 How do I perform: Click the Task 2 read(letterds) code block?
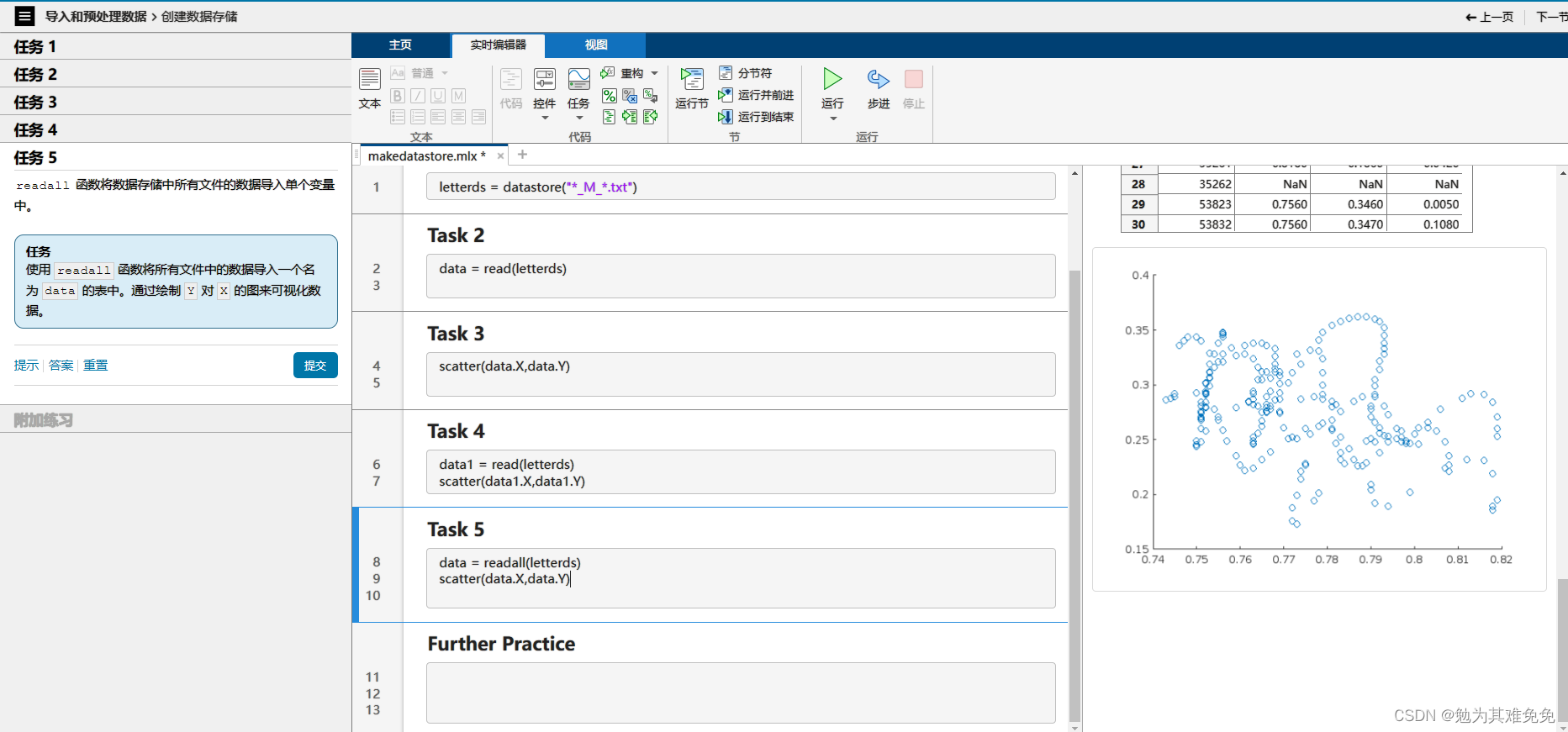click(741, 276)
